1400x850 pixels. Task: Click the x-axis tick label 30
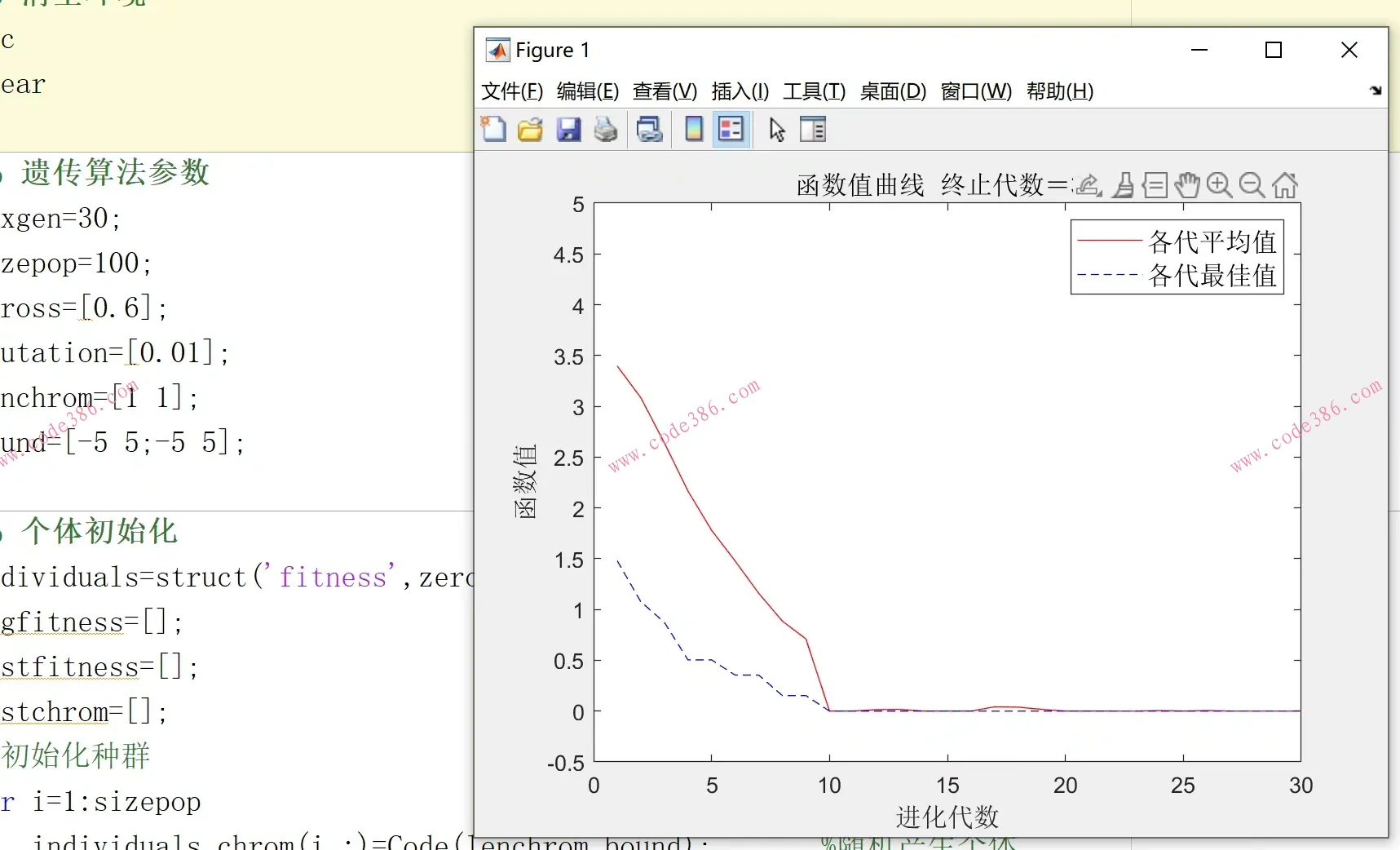pyautogui.click(x=1301, y=786)
